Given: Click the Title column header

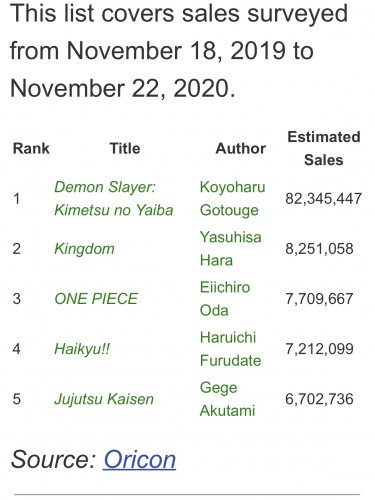Looking at the screenshot, I should pyautogui.click(x=125, y=148).
